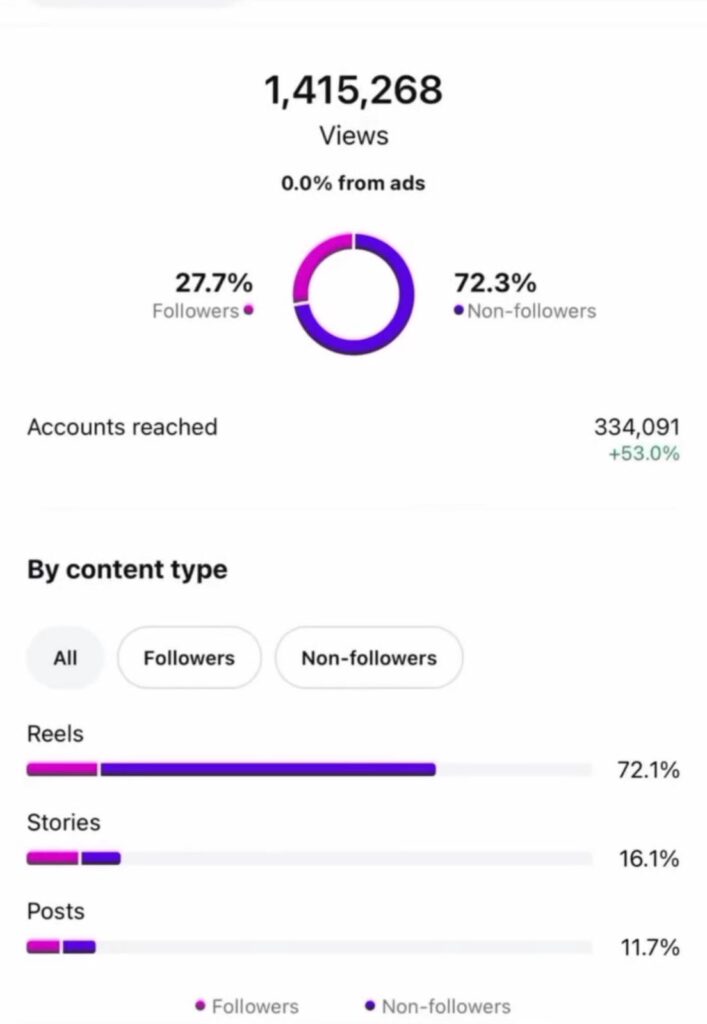This screenshot has height=1024, width=707.
Task: Click the purple dot beside Non-followers 72.3%
Action: (x=459, y=311)
